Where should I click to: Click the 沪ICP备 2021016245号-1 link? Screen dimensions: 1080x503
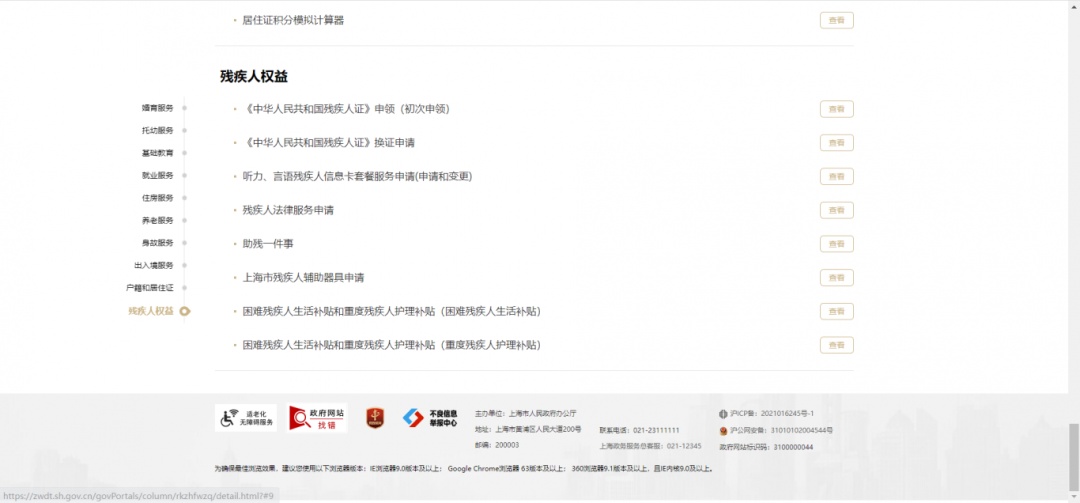pos(771,414)
